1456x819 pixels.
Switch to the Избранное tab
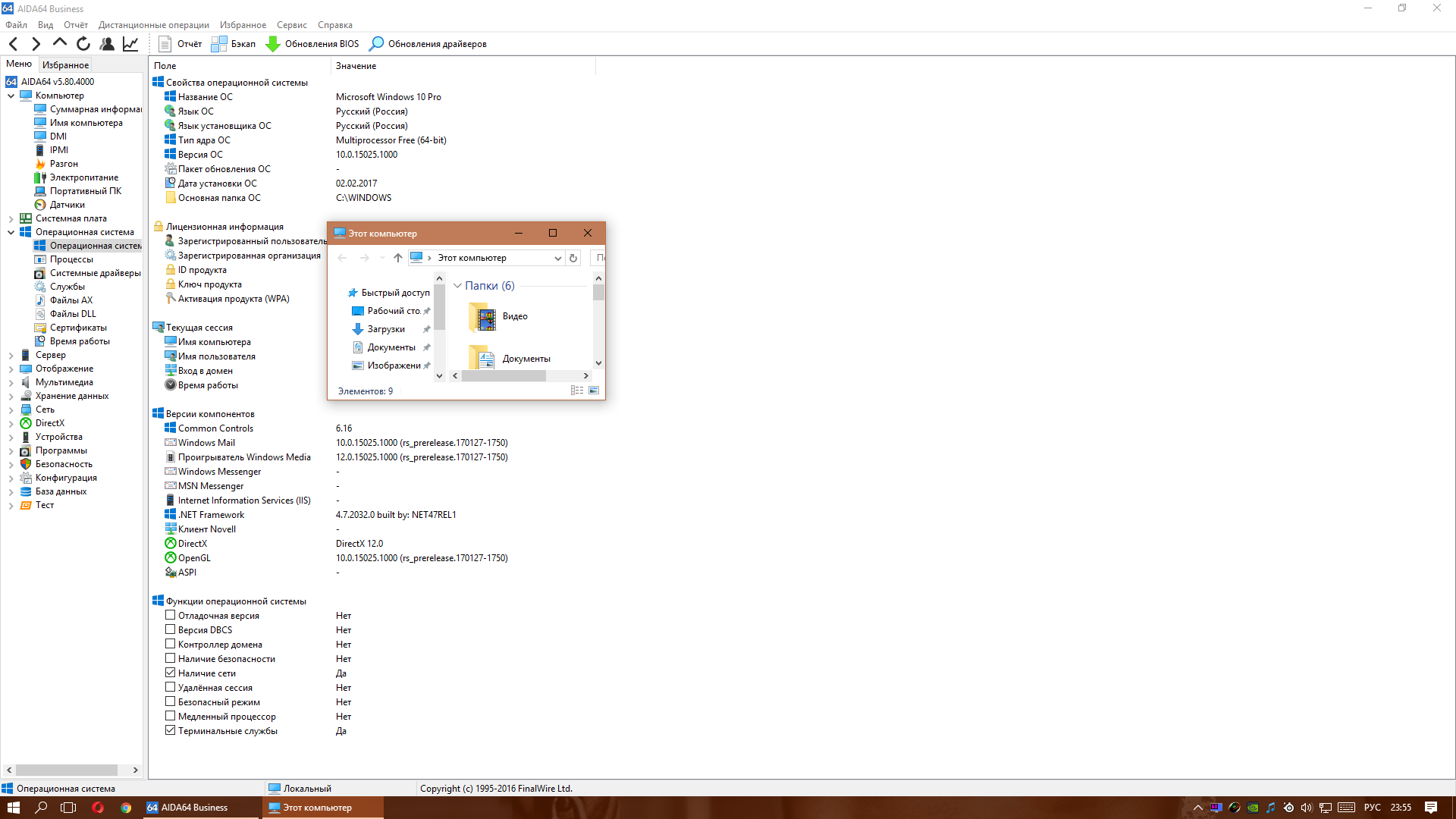pos(65,65)
